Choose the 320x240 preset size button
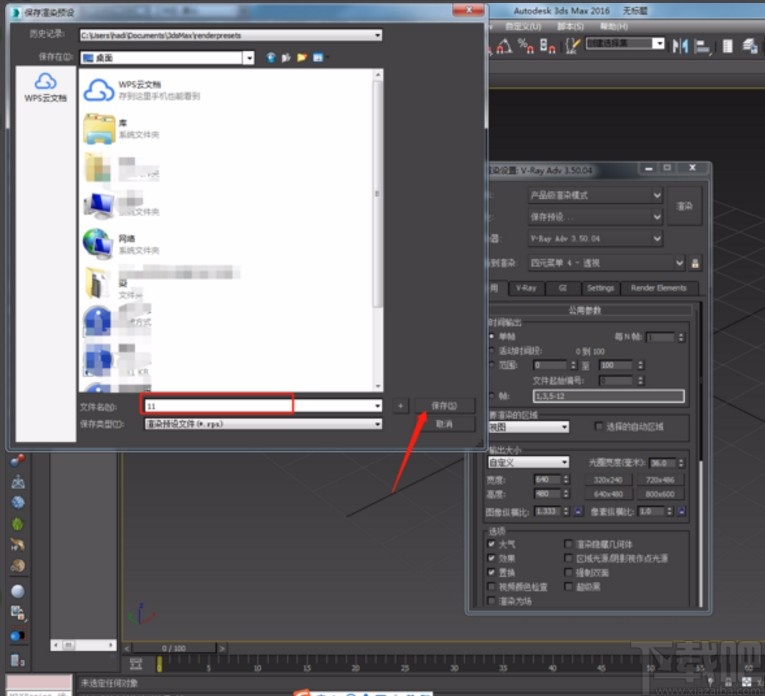The width and height of the screenshot is (765, 696). pyautogui.click(x=608, y=480)
